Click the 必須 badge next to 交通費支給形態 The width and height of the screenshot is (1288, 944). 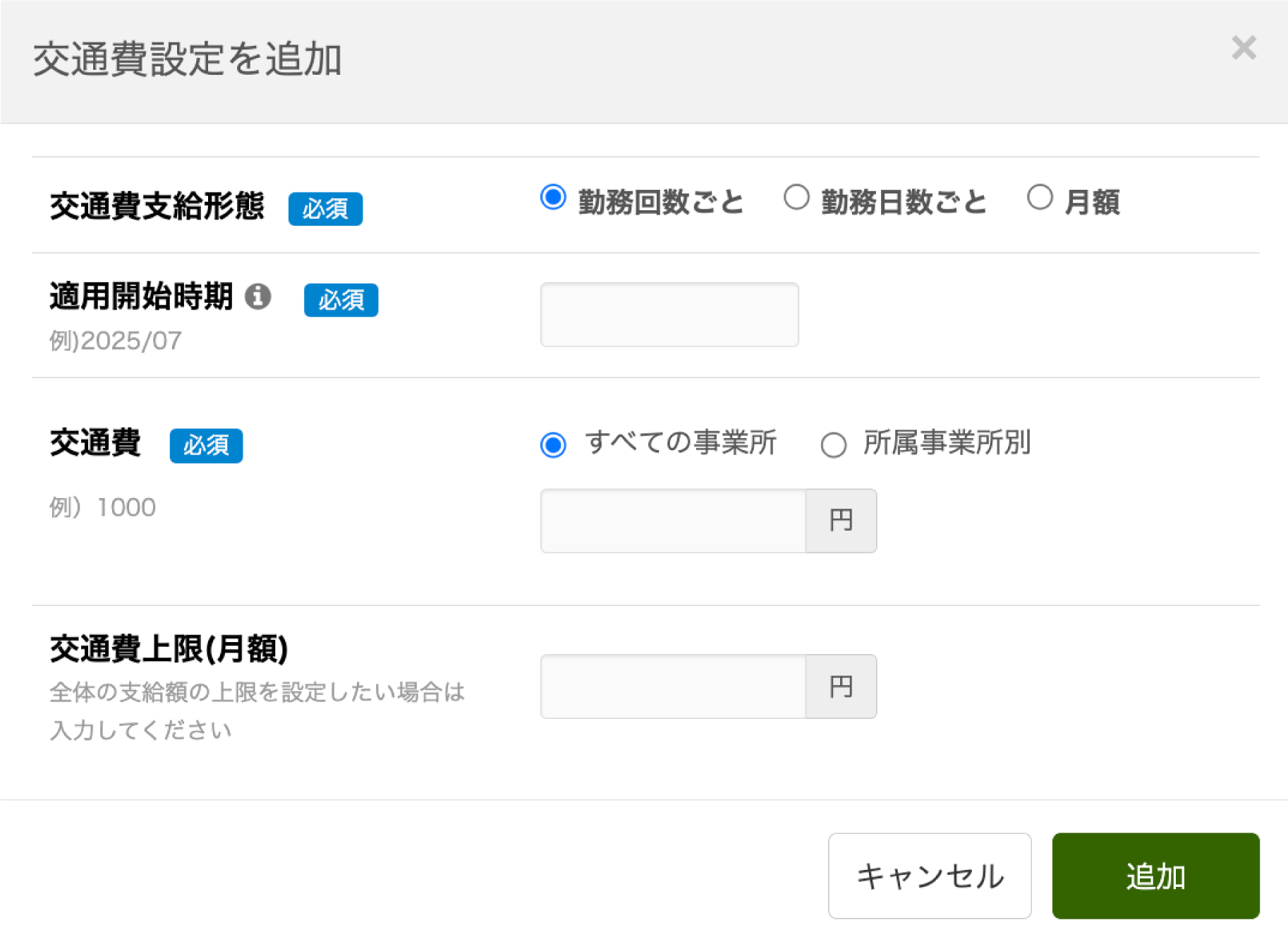point(325,209)
